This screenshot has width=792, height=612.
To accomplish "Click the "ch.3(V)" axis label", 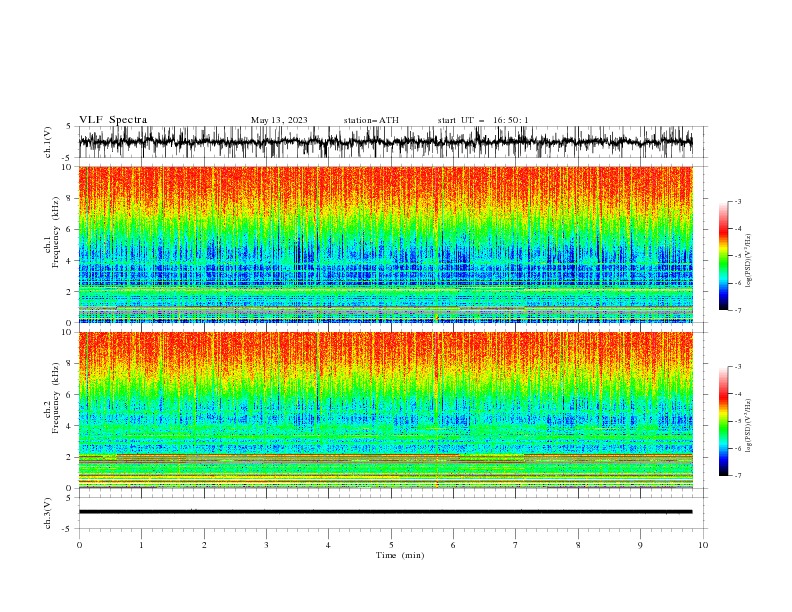I will (x=48, y=514).
